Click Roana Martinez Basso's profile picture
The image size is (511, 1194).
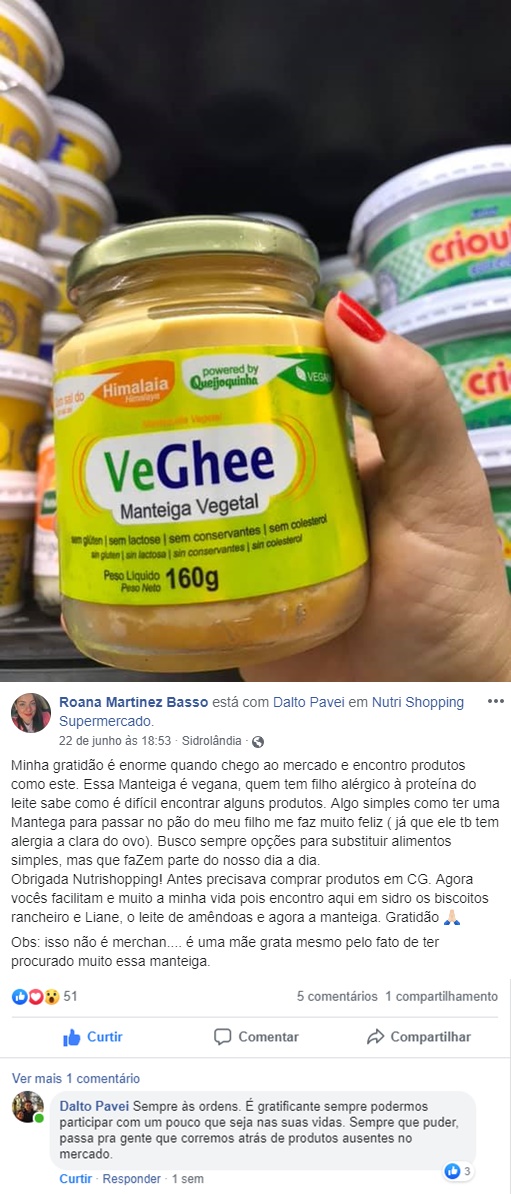click(x=30, y=713)
